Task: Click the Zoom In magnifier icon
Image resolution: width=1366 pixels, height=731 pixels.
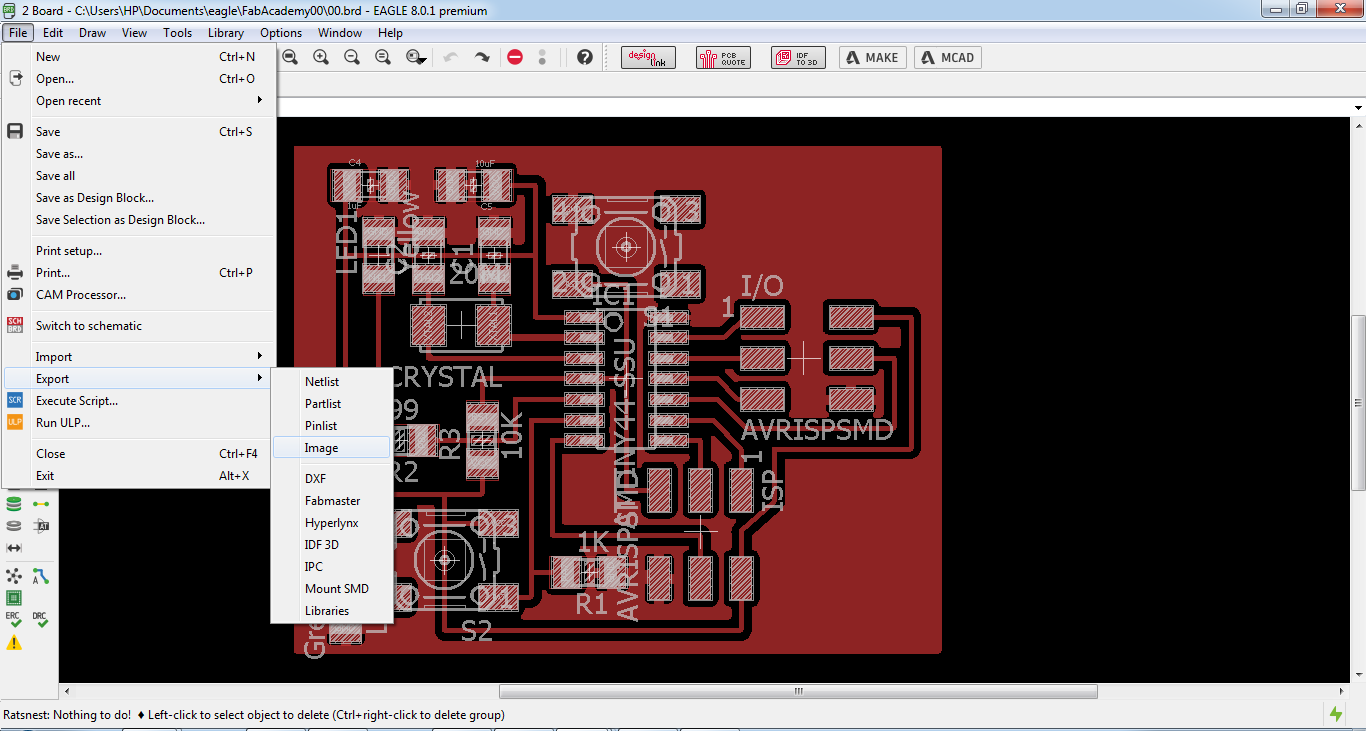Action: click(321, 57)
